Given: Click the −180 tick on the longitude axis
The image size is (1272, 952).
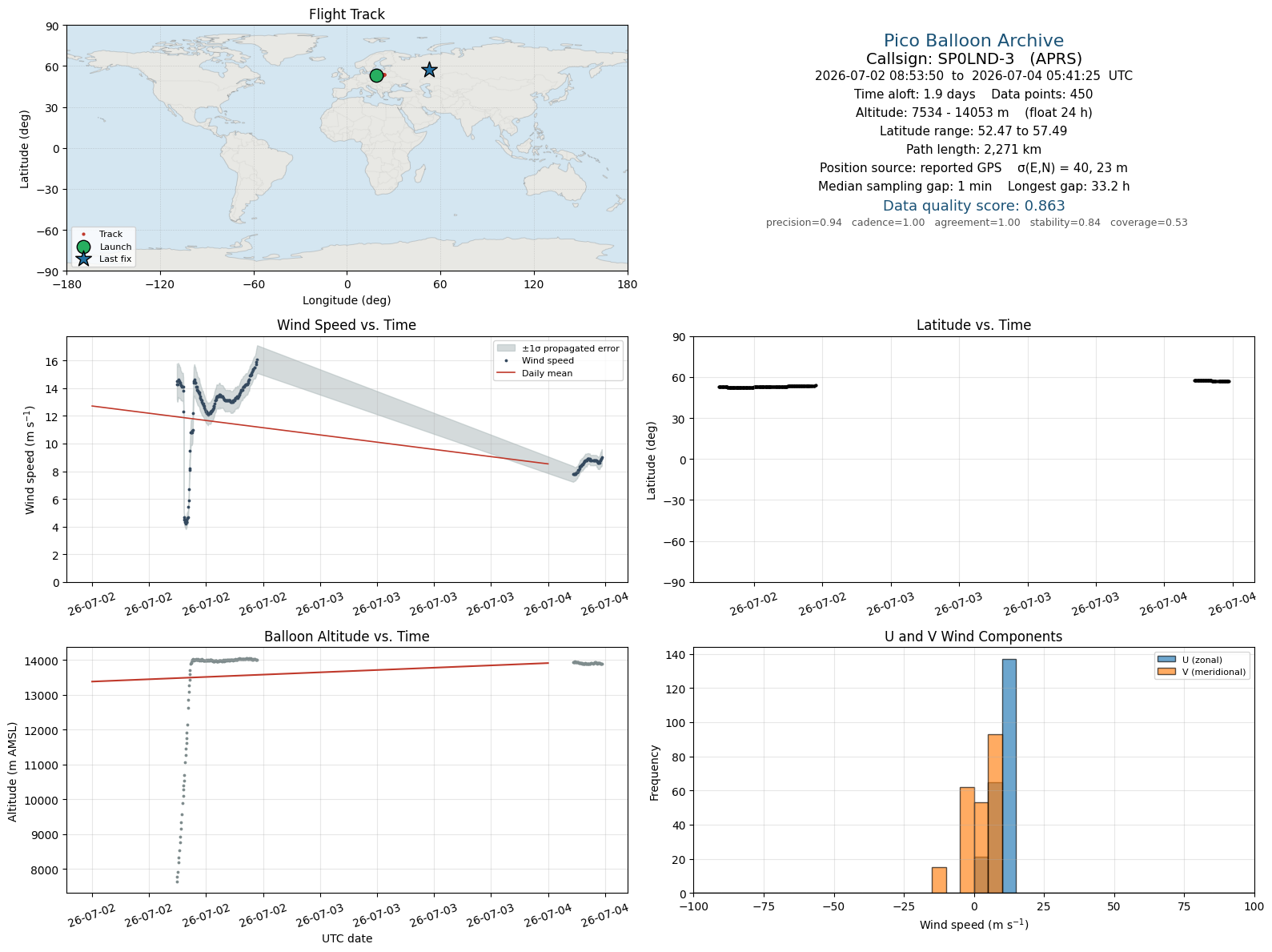Looking at the screenshot, I should [66, 284].
